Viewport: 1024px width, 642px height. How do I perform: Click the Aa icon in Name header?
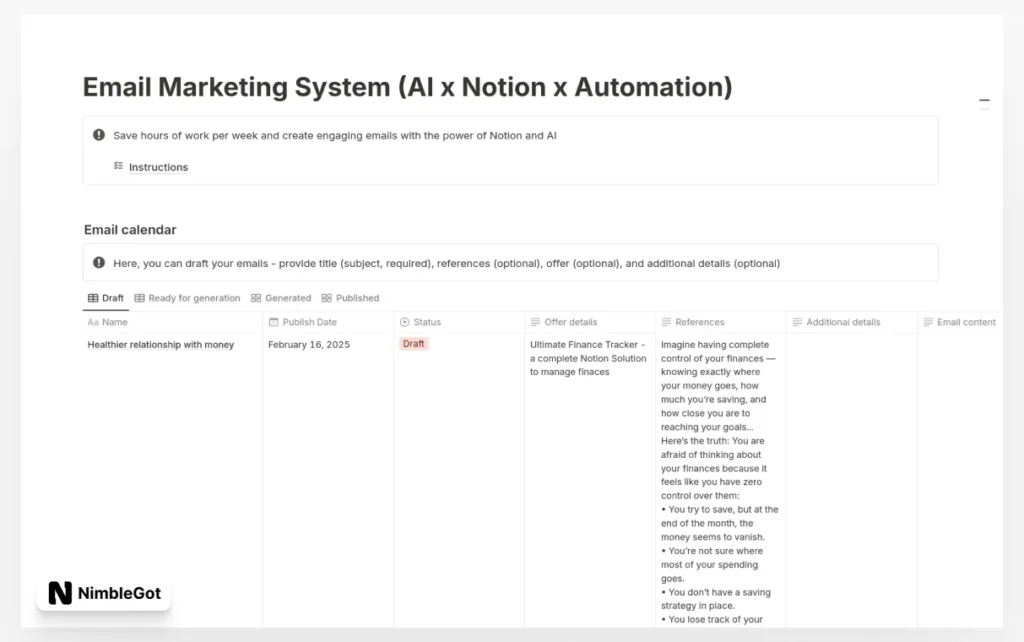(93, 322)
